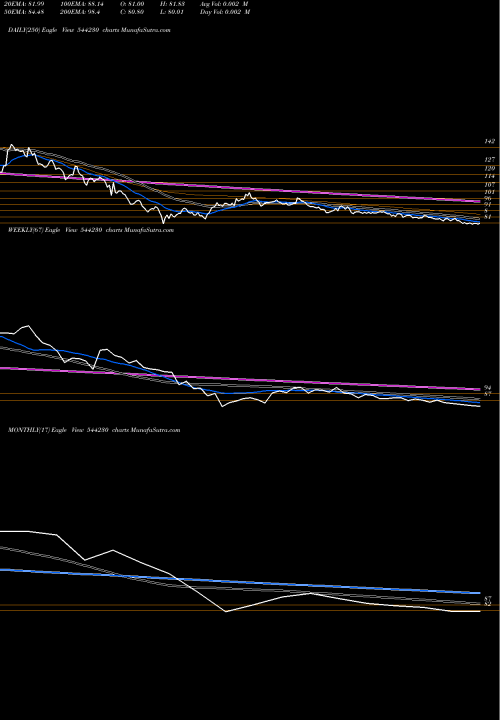Click the 127 price level label
The image size is (500, 720).
(490, 160)
